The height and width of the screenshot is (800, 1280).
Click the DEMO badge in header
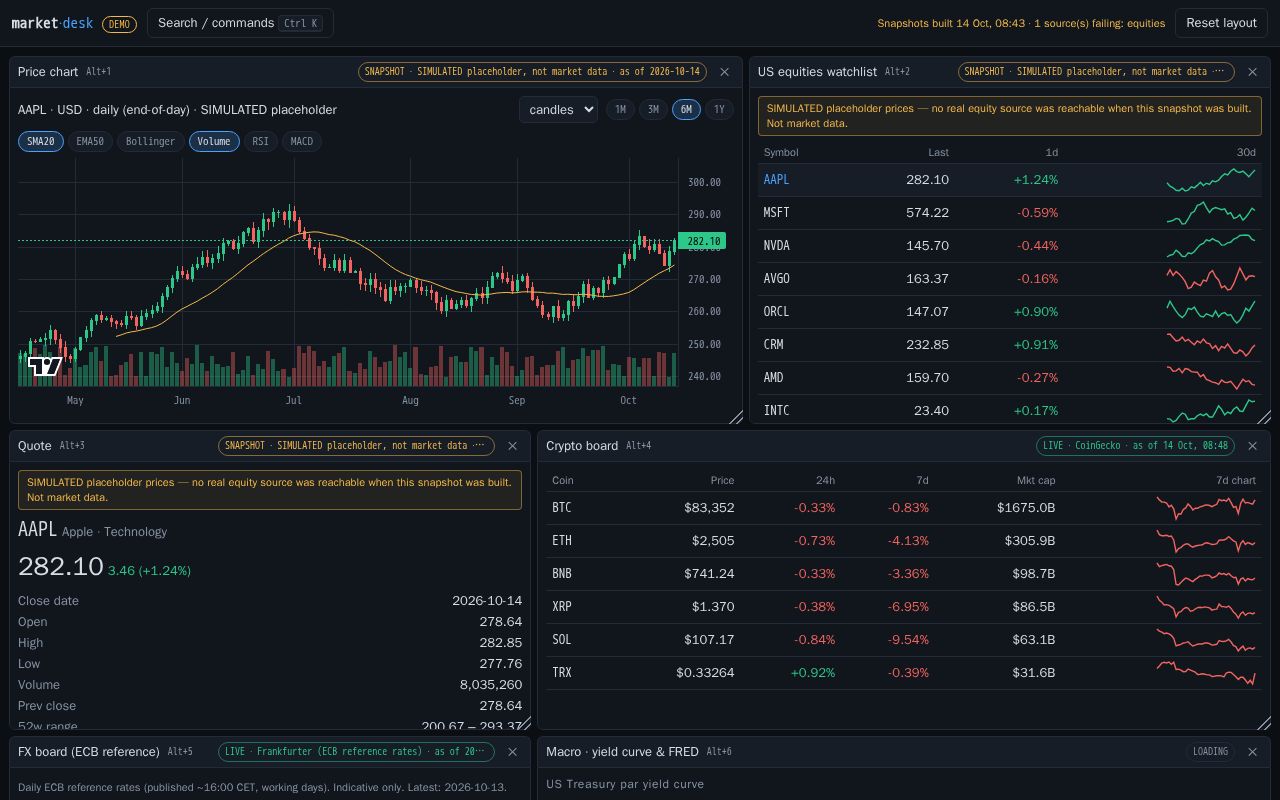120,24
